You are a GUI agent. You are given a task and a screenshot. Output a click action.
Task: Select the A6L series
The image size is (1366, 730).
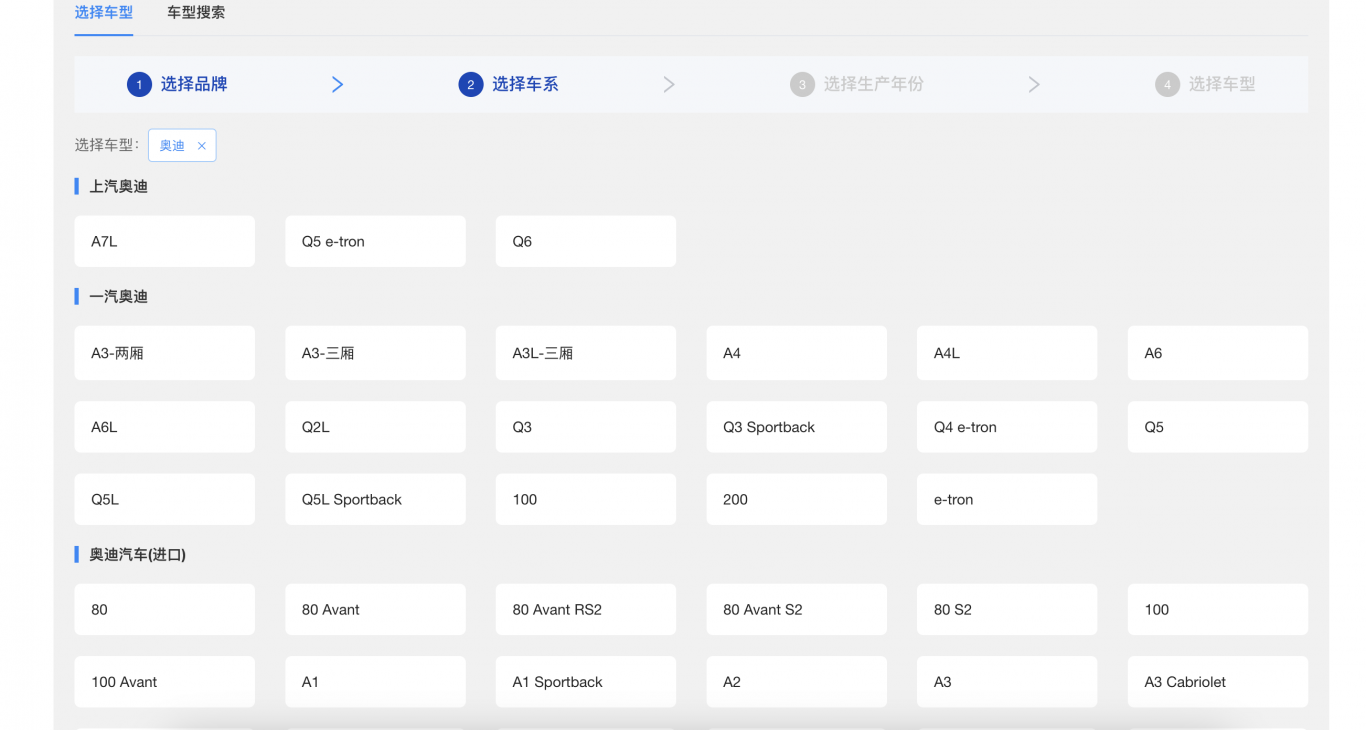coord(165,427)
